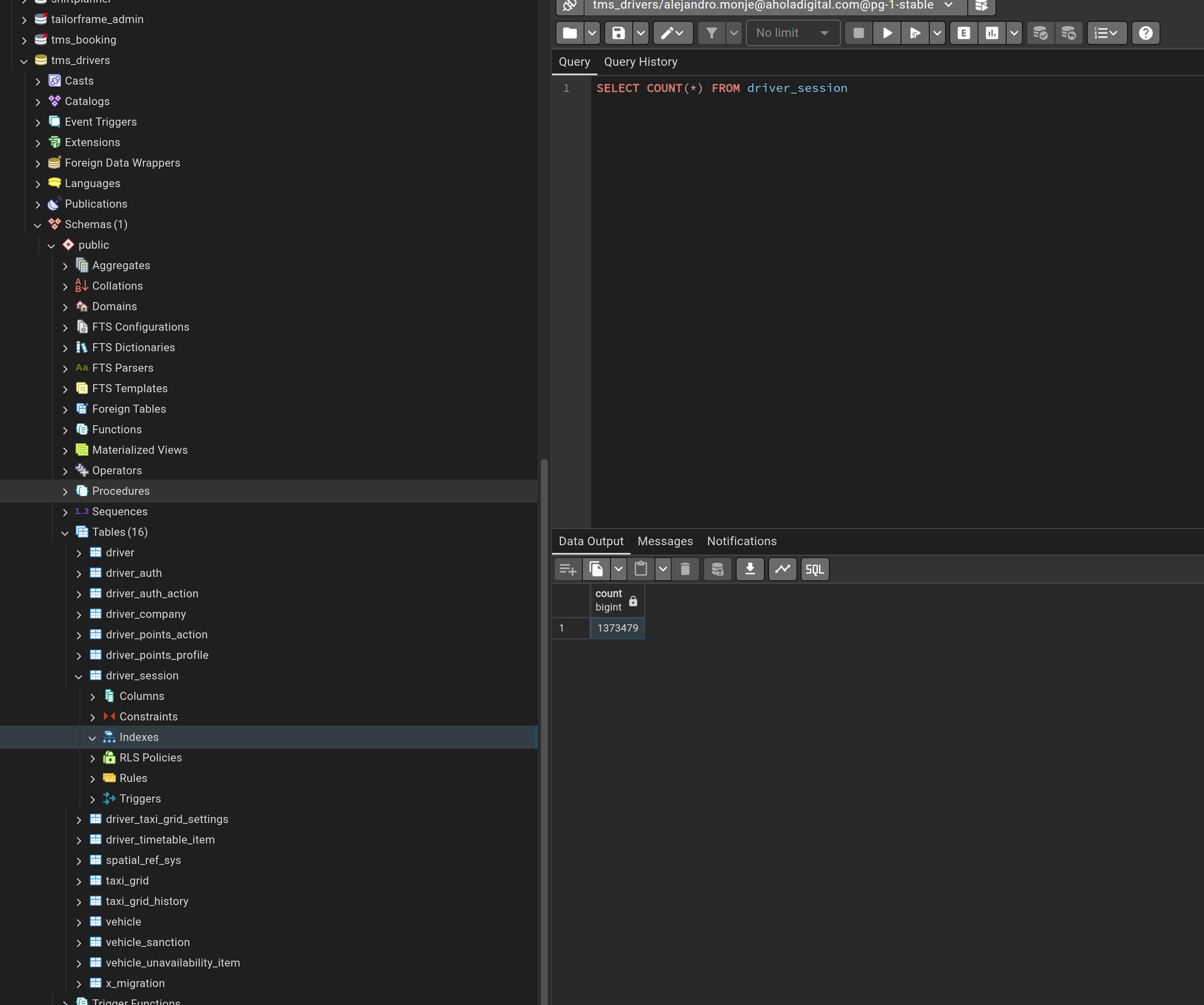Open Explain options dropdown arrow
This screenshot has width=1204, height=1005.
[x=1014, y=33]
